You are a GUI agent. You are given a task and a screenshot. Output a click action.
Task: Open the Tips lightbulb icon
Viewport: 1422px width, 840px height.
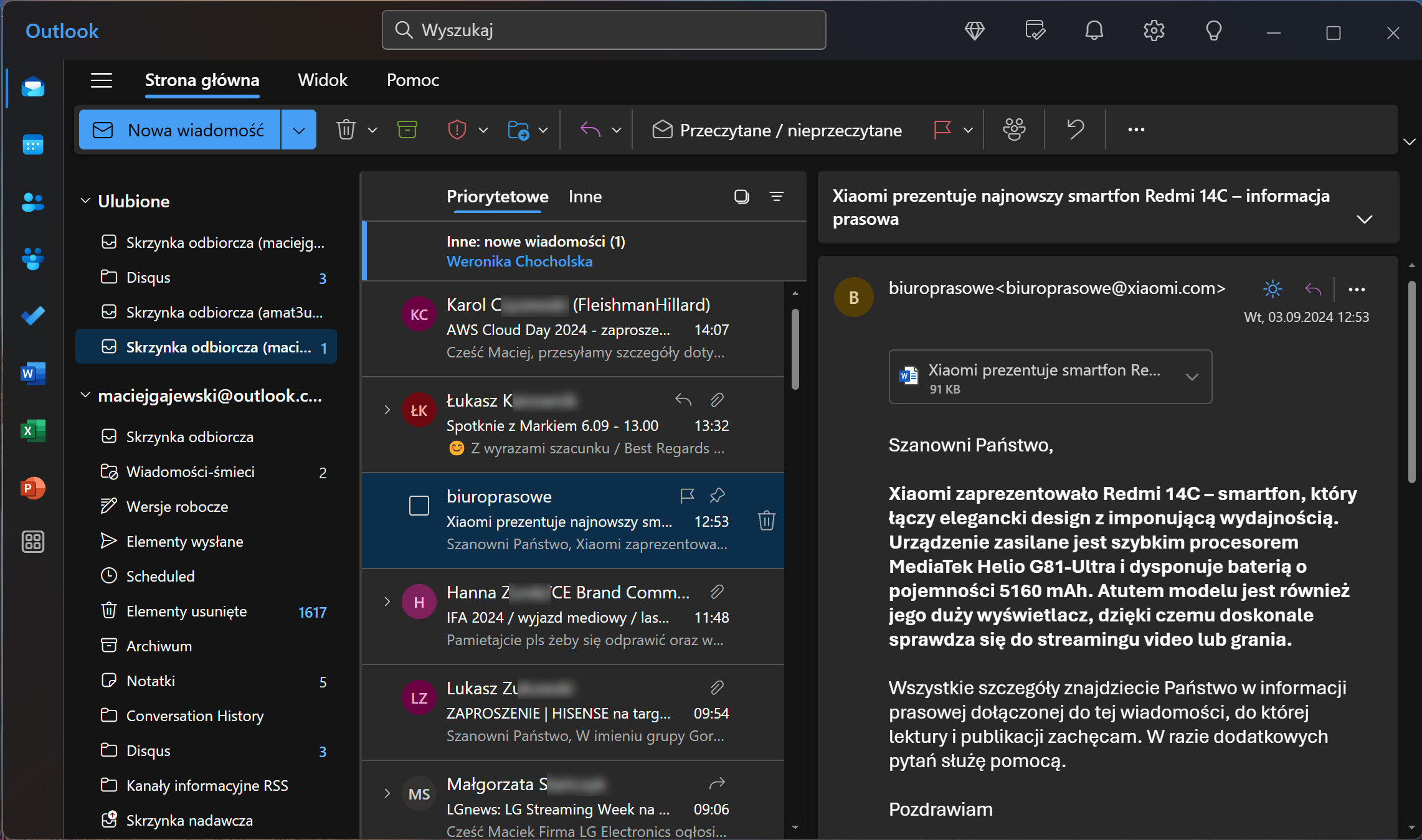[x=1214, y=31]
